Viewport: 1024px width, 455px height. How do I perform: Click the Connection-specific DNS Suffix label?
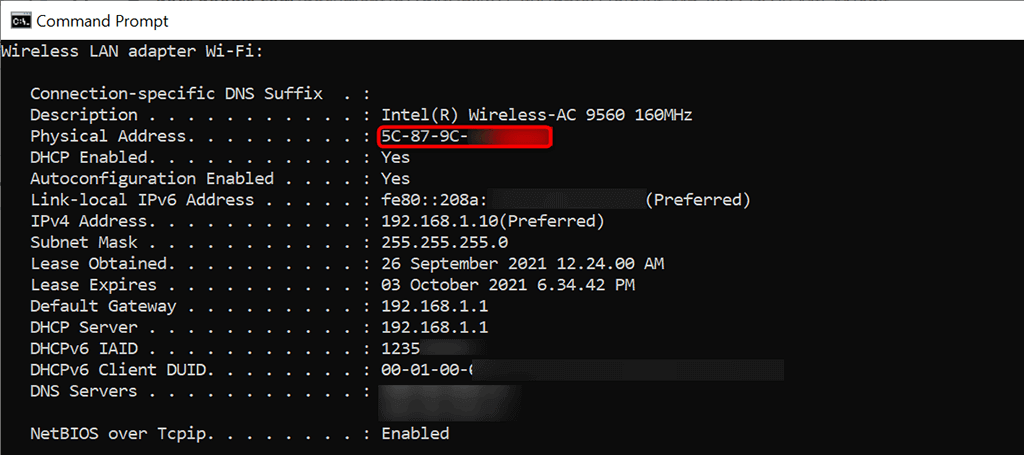(176, 94)
